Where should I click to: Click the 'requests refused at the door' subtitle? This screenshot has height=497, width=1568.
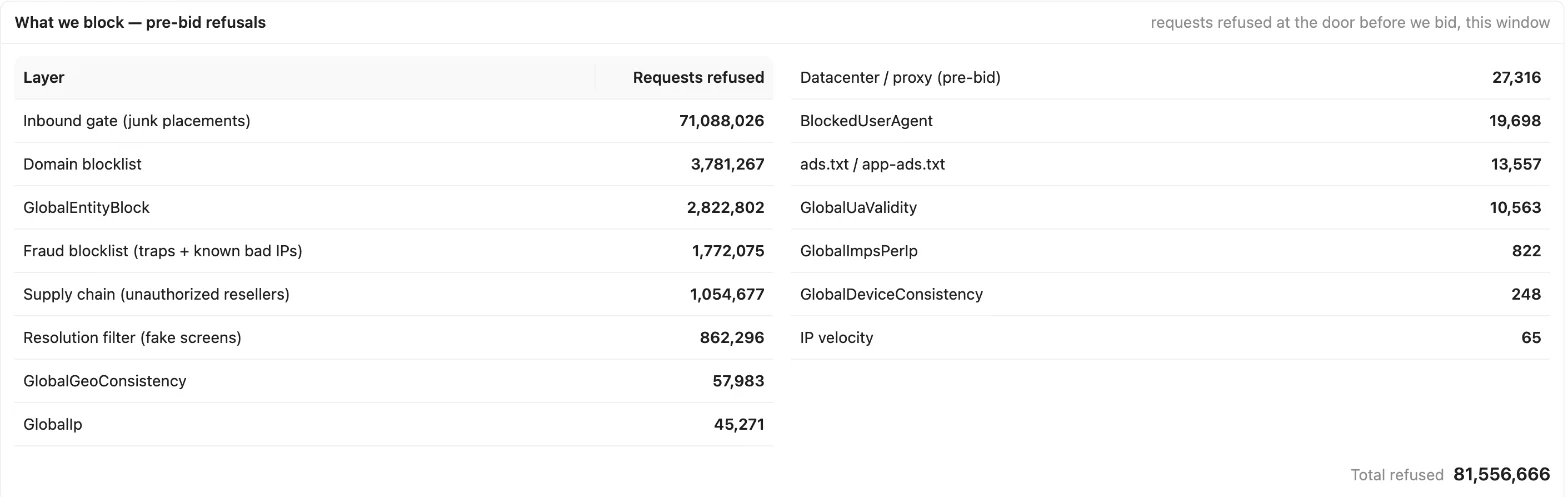(x=1350, y=23)
